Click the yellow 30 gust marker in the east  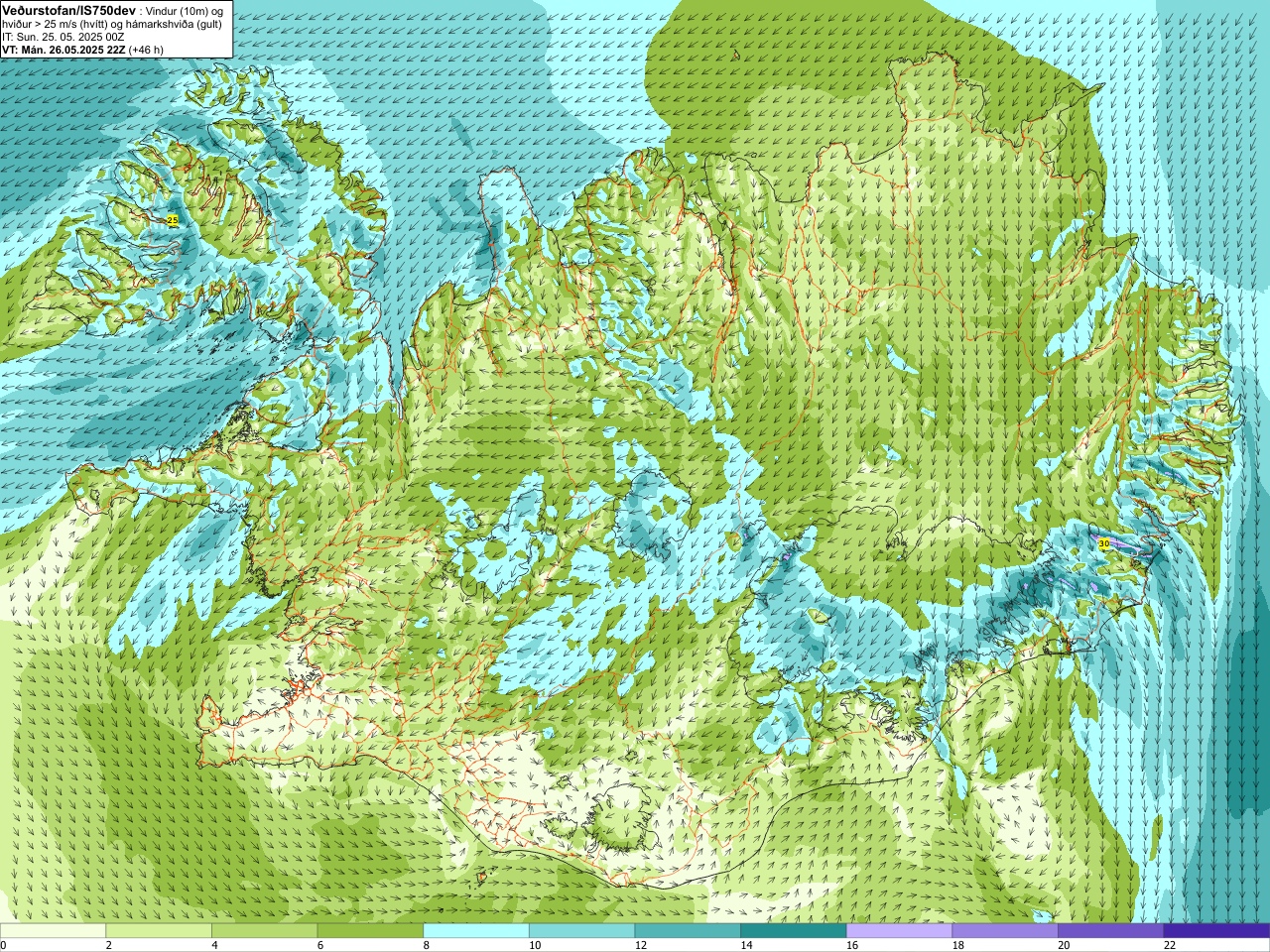[x=1103, y=543]
